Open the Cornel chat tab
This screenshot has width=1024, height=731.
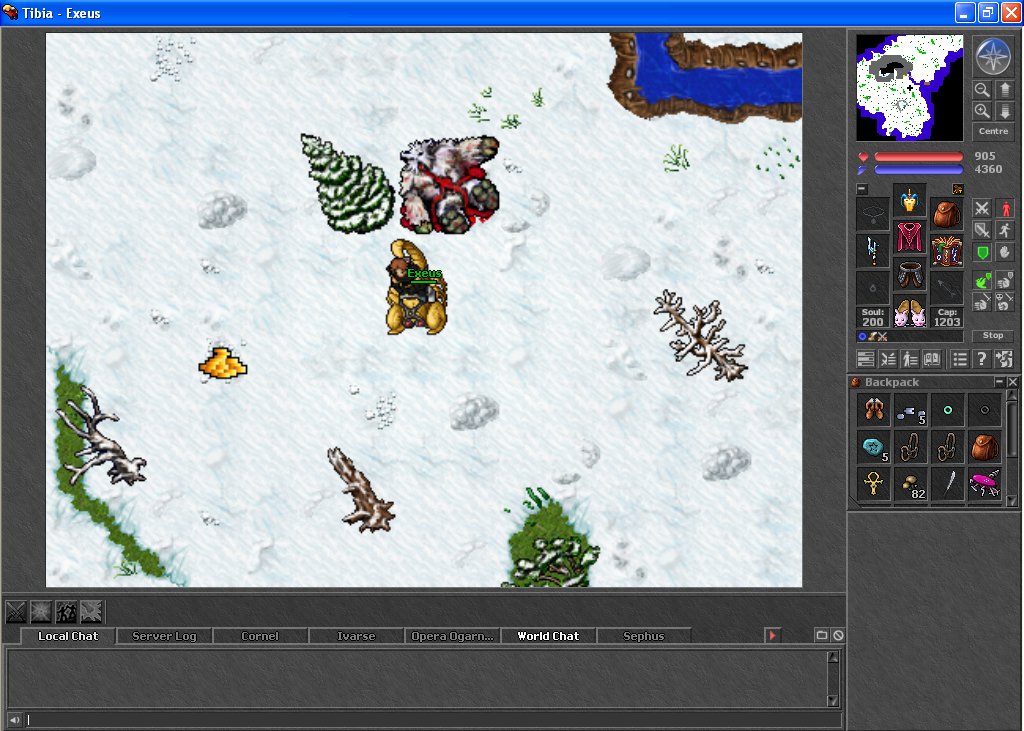pos(259,636)
